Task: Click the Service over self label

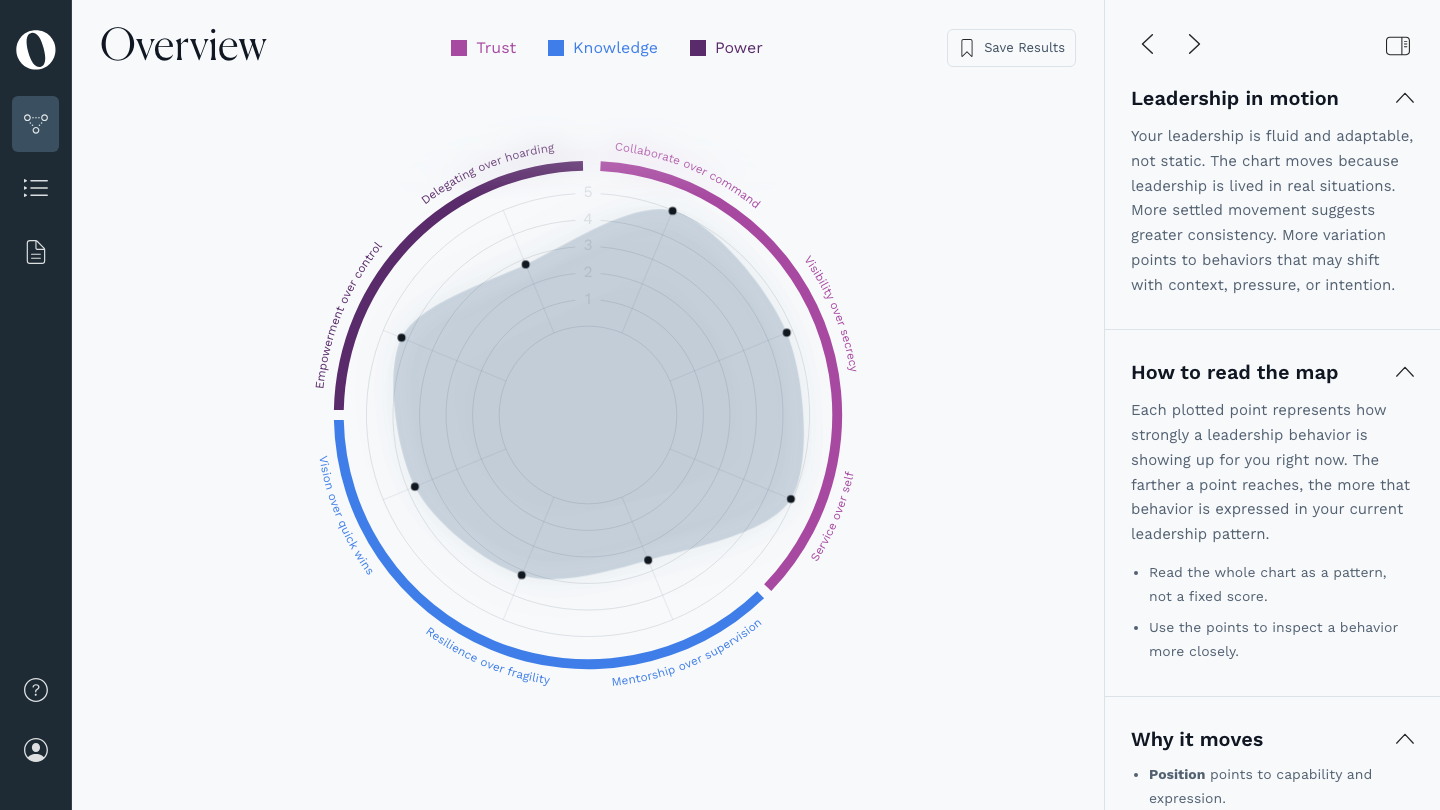Action: point(832,517)
